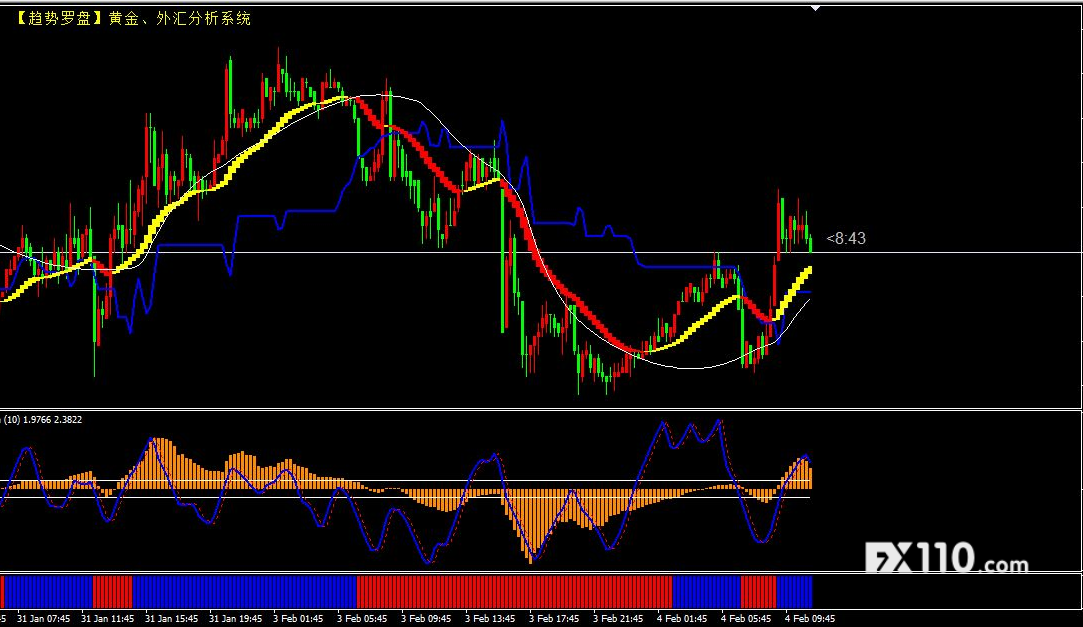Click the longest red segment in trend bar
Viewport: 1083px width, 627px height.
[514, 591]
